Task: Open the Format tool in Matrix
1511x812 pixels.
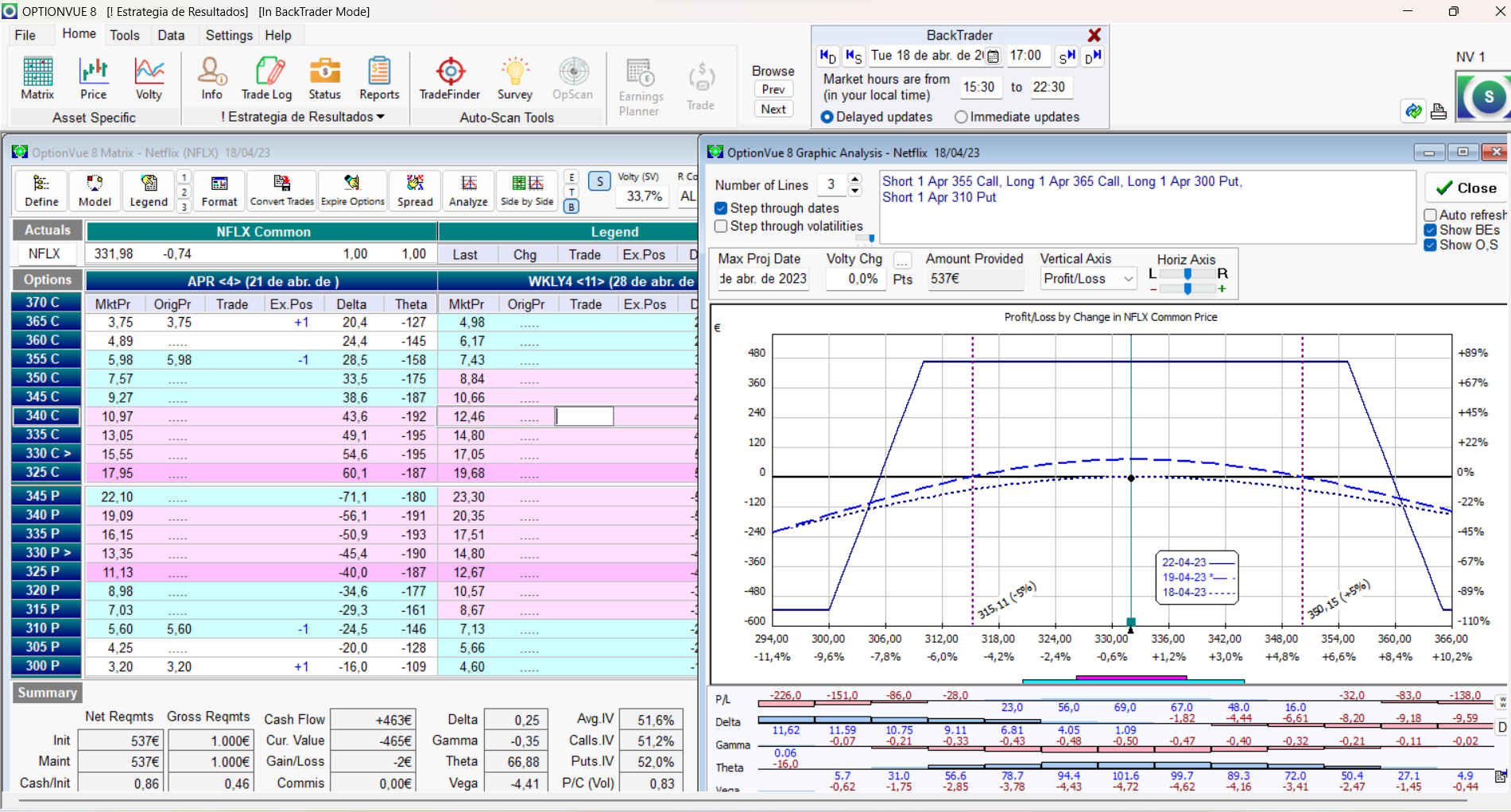Action: tap(219, 191)
